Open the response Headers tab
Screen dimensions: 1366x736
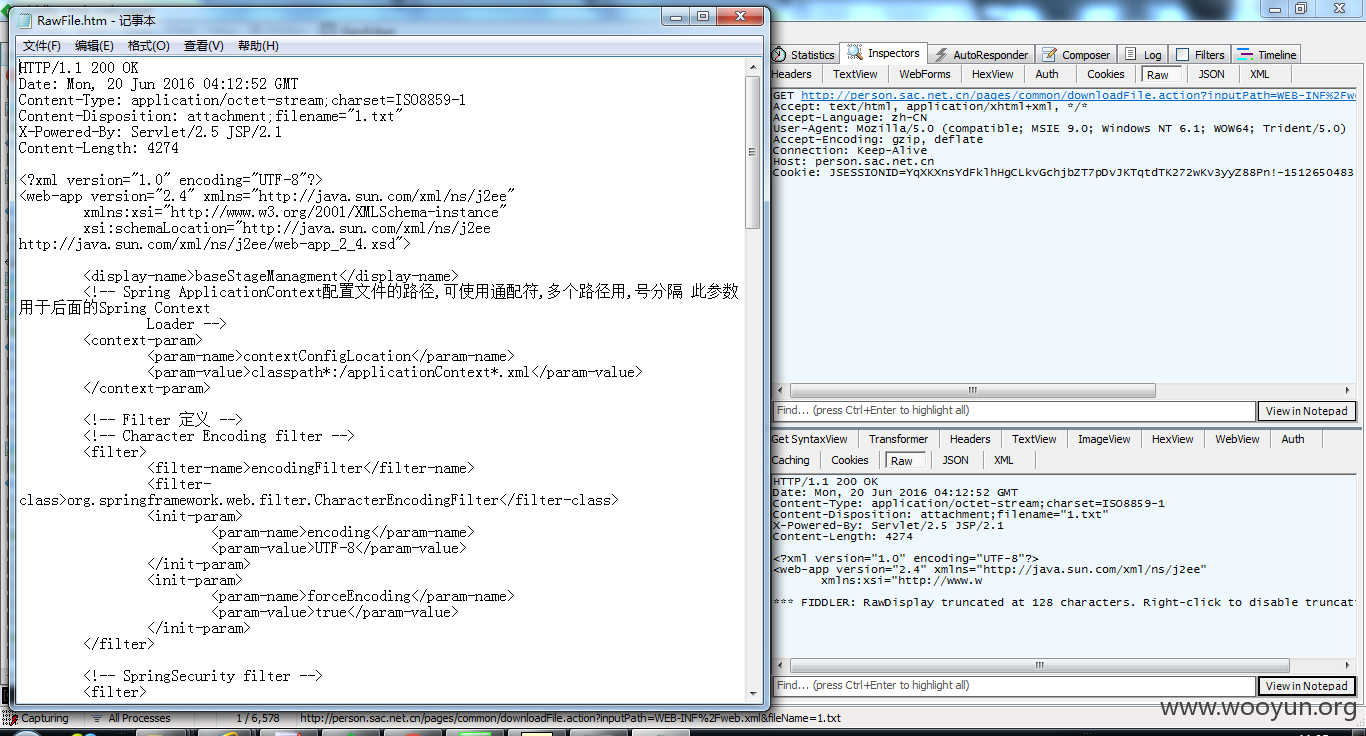point(970,439)
